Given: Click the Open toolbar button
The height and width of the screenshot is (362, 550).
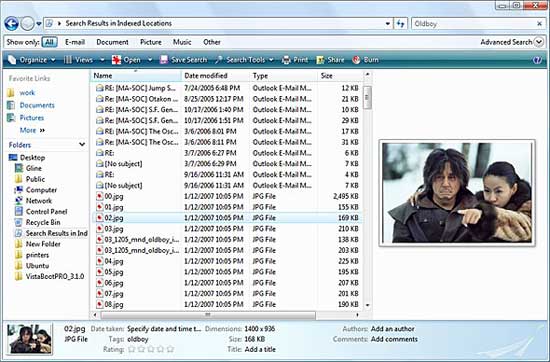Looking at the screenshot, I should [126, 60].
